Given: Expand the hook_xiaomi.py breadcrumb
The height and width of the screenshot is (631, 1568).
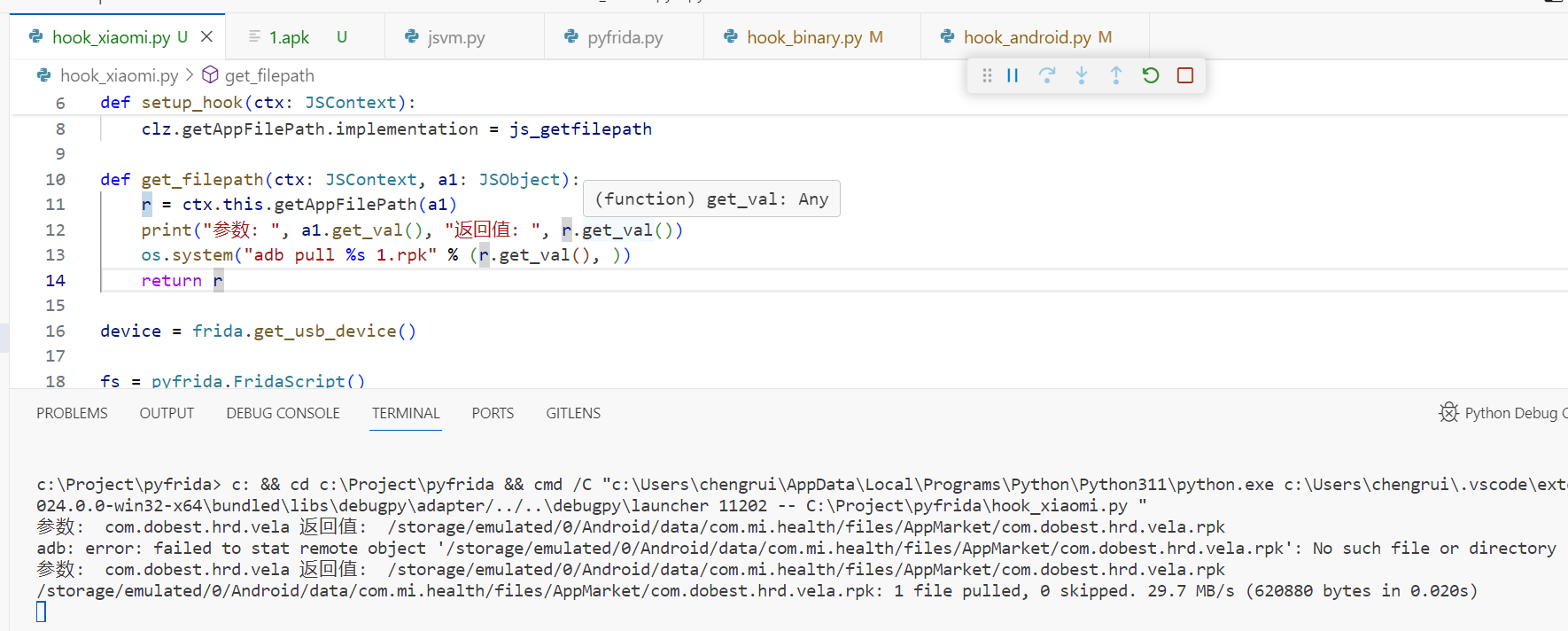Looking at the screenshot, I should [119, 75].
